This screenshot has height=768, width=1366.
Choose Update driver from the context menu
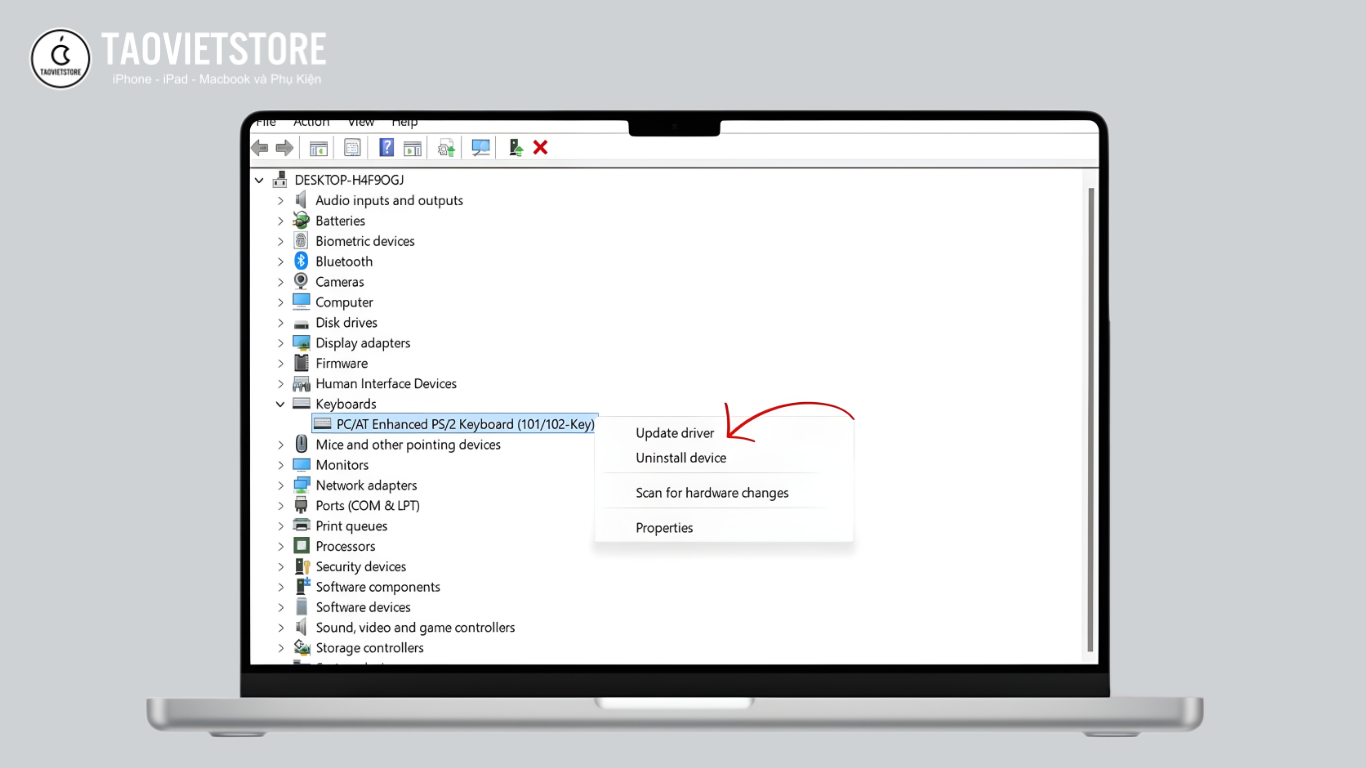point(675,433)
